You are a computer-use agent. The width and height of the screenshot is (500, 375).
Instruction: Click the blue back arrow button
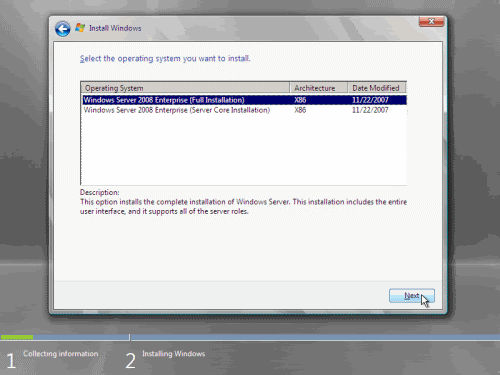click(63, 29)
